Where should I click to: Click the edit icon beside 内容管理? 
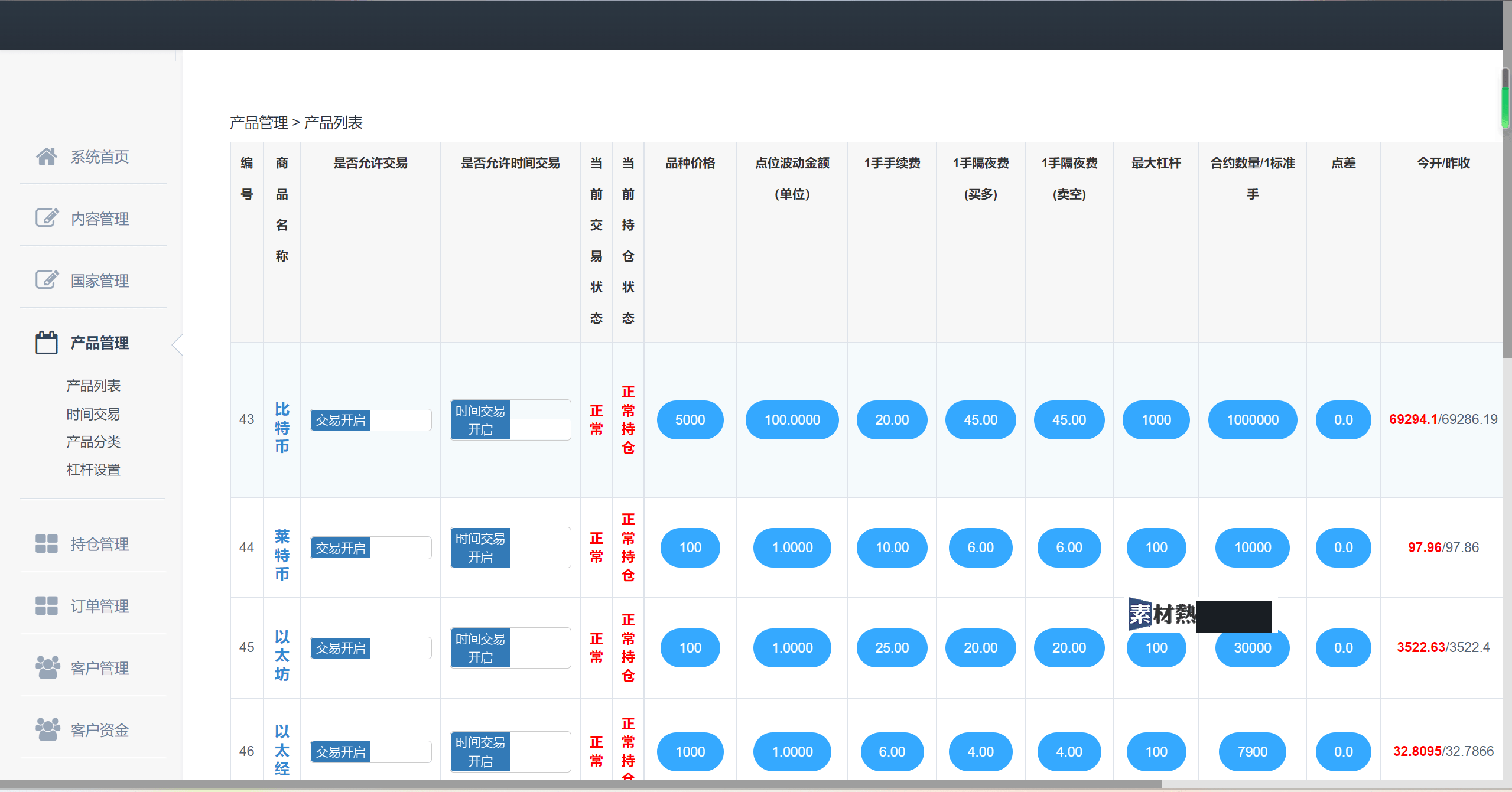pos(47,218)
